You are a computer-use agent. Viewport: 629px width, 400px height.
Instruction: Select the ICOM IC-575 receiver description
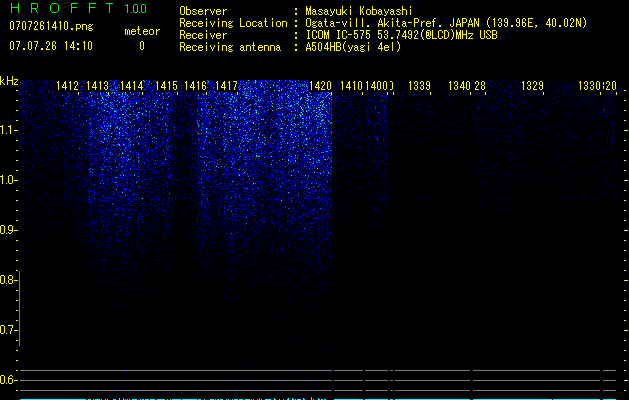(401, 35)
